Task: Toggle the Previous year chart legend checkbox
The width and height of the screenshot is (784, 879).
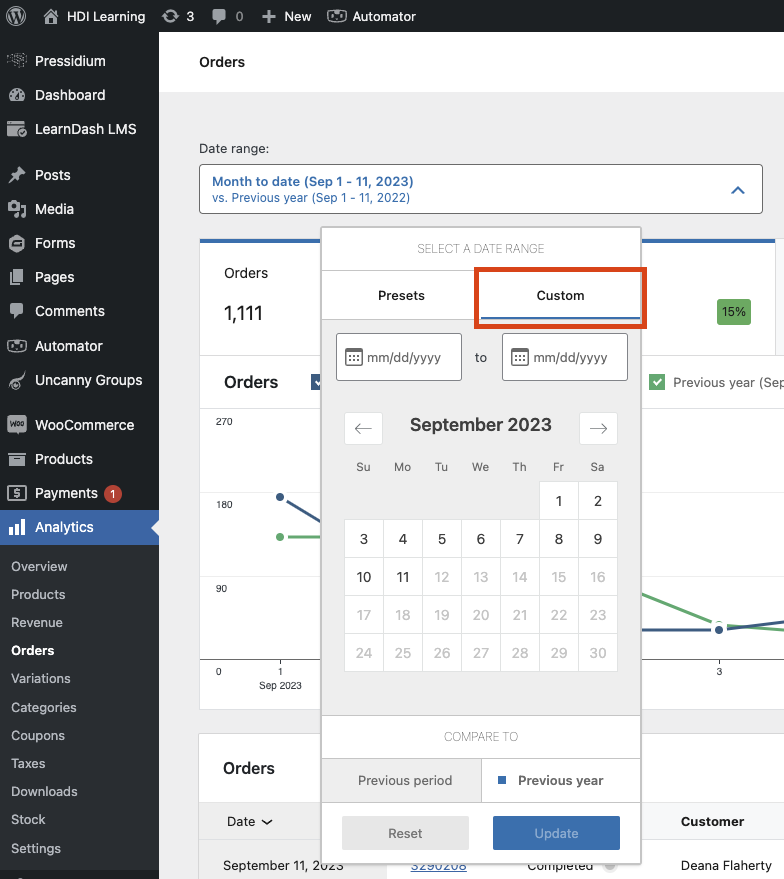Action: (x=657, y=382)
